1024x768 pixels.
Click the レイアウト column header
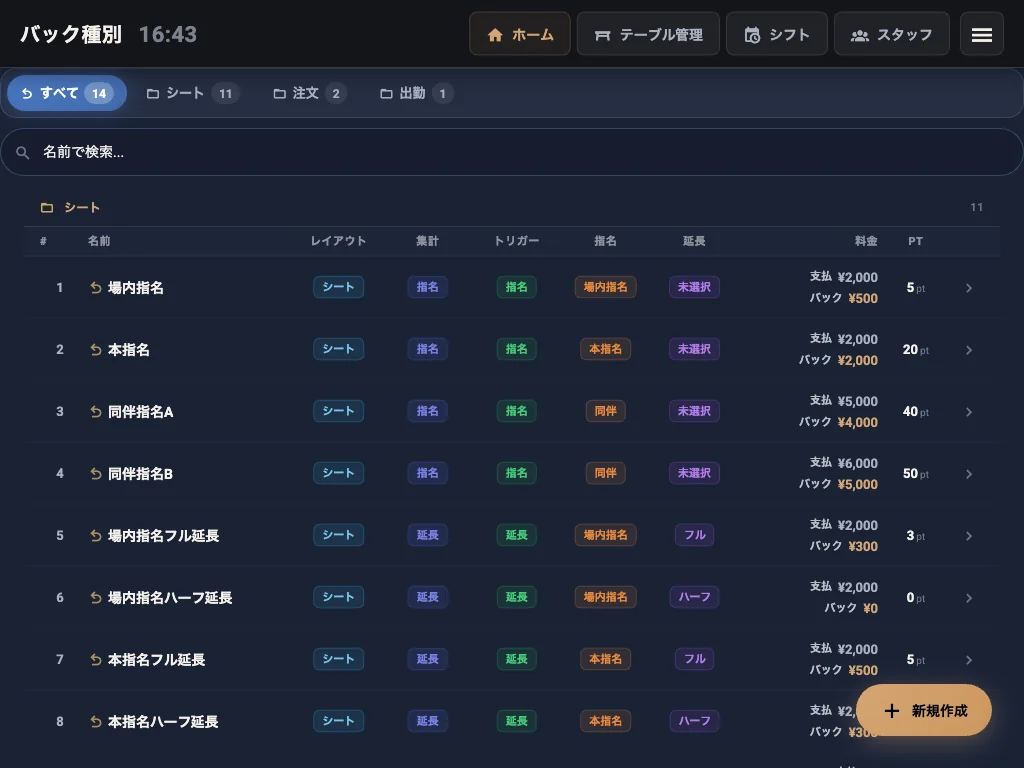tap(338, 241)
